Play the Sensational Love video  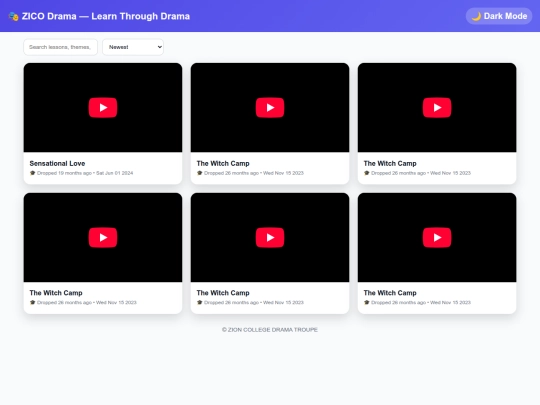pos(103,108)
